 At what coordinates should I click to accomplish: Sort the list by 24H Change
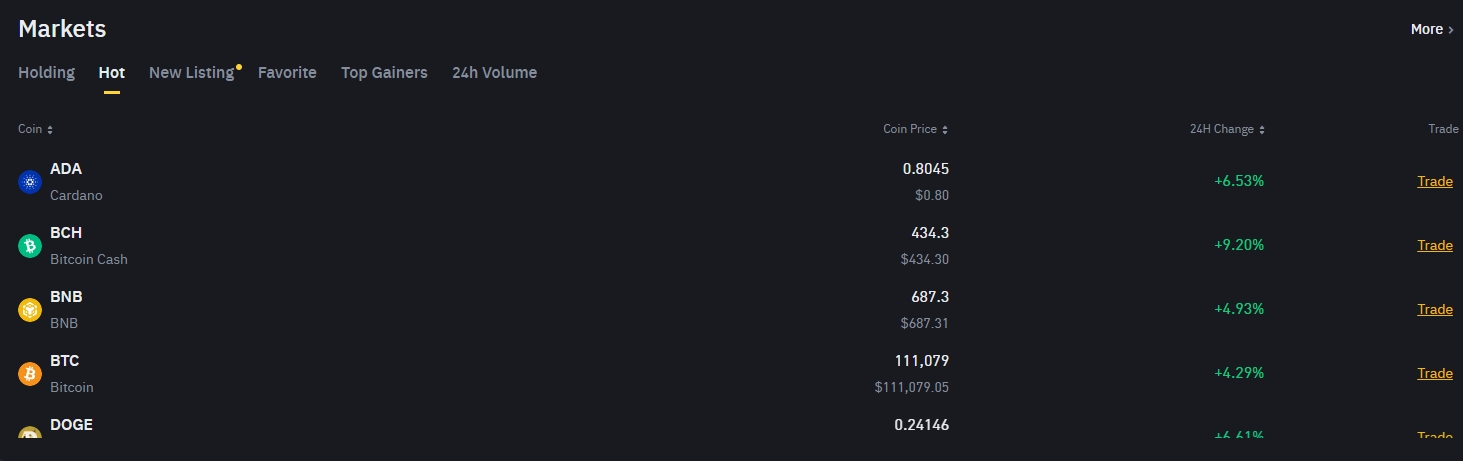click(x=1227, y=129)
